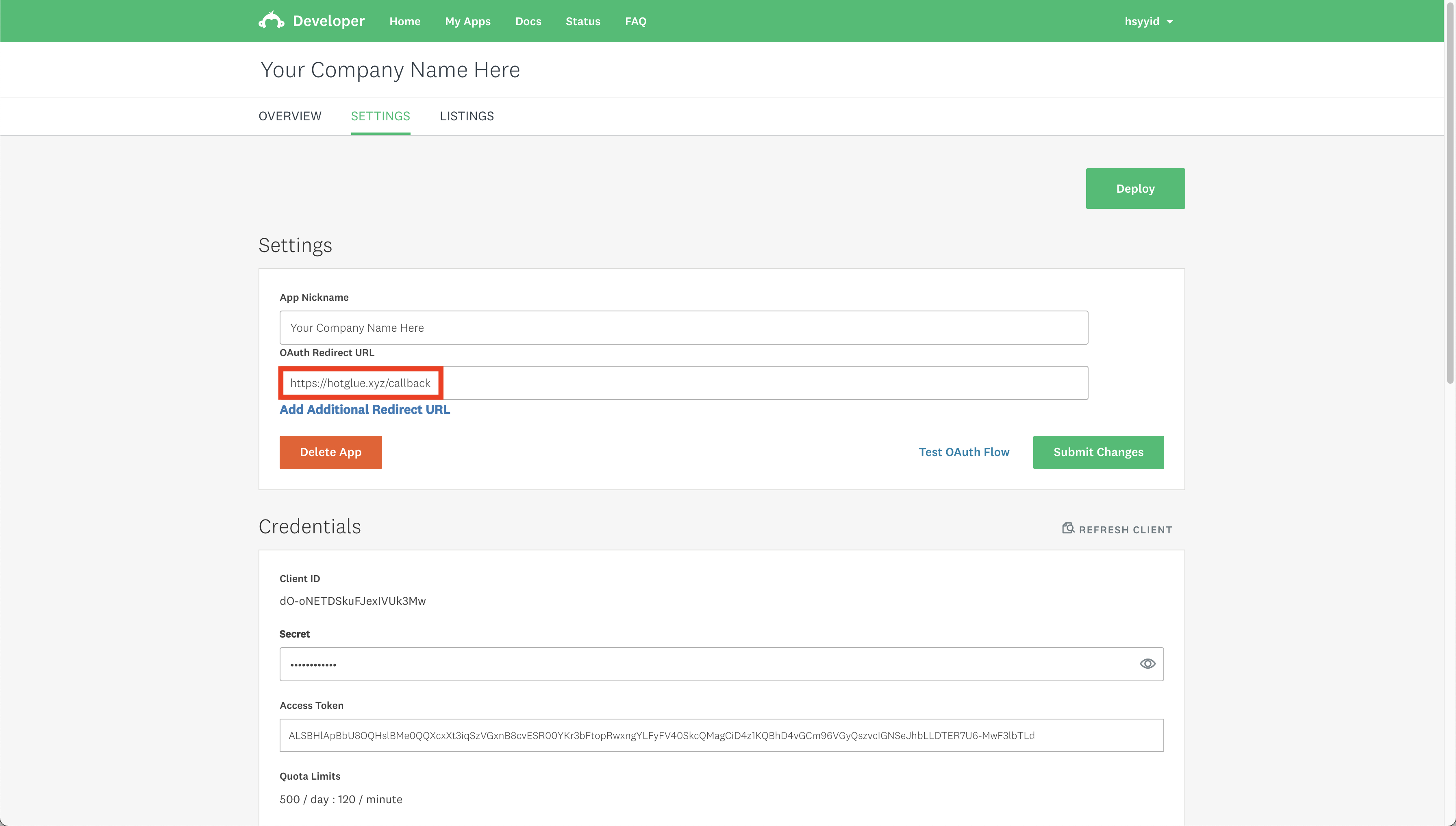This screenshot has height=826, width=1456.
Task: Open the Docs menu link
Action: point(528,22)
